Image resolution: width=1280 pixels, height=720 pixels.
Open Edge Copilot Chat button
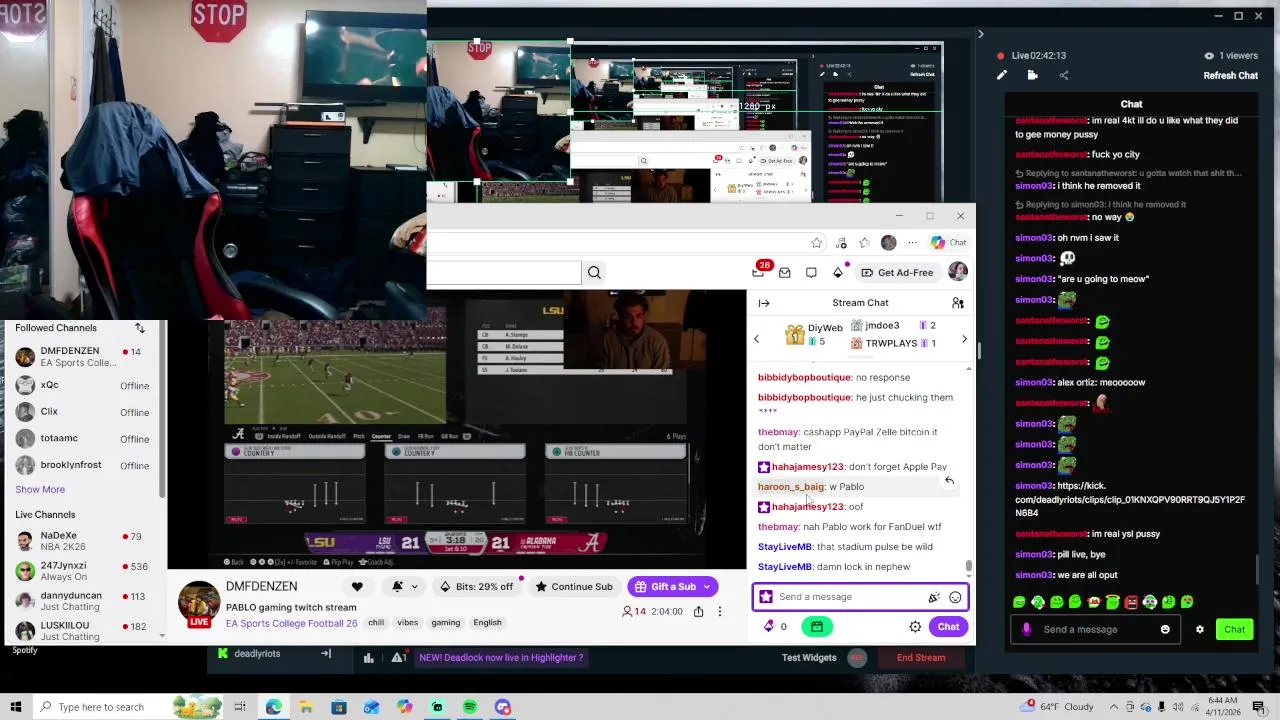pos(947,242)
